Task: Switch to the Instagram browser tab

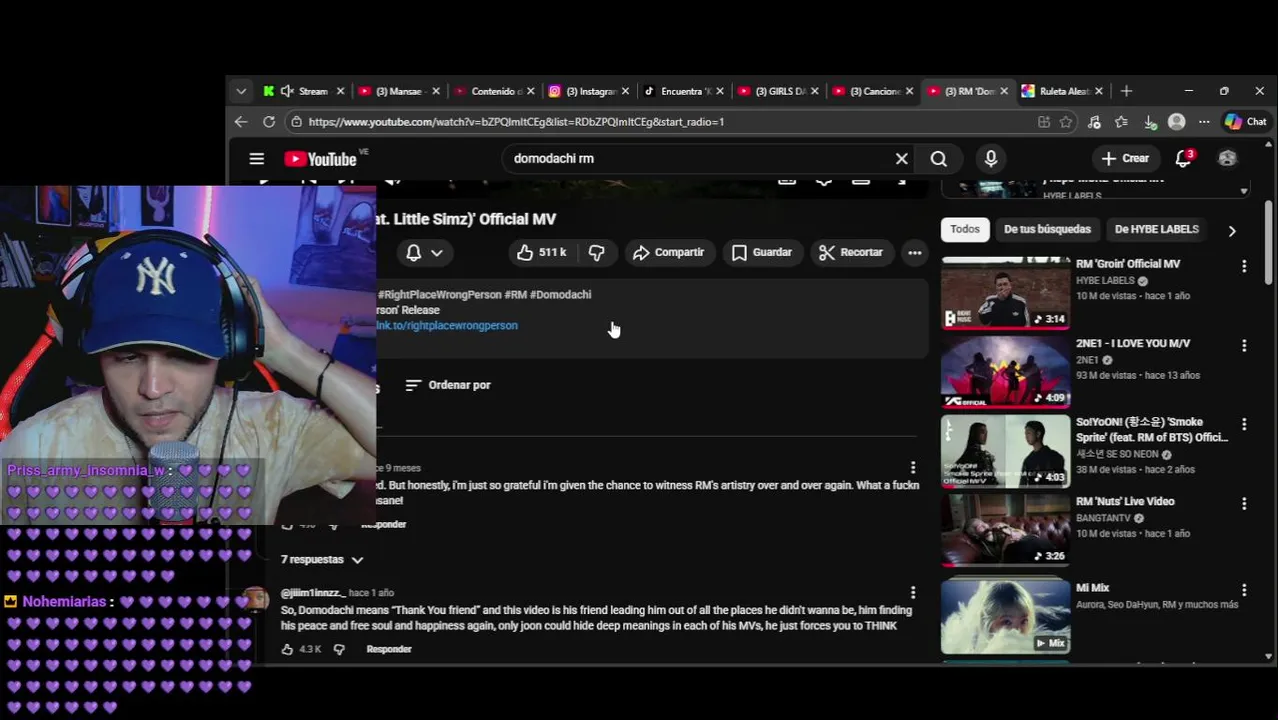Action: point(589,91)
